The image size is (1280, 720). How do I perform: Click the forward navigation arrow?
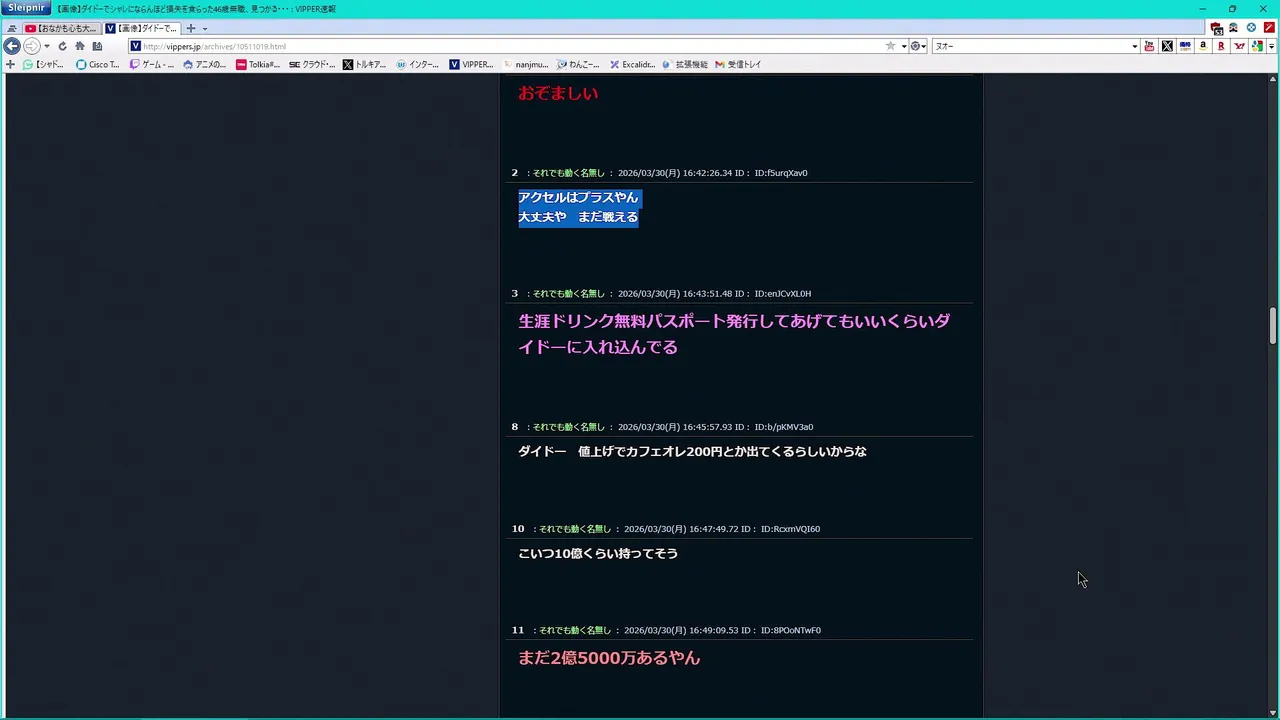[x=31, y=46]
